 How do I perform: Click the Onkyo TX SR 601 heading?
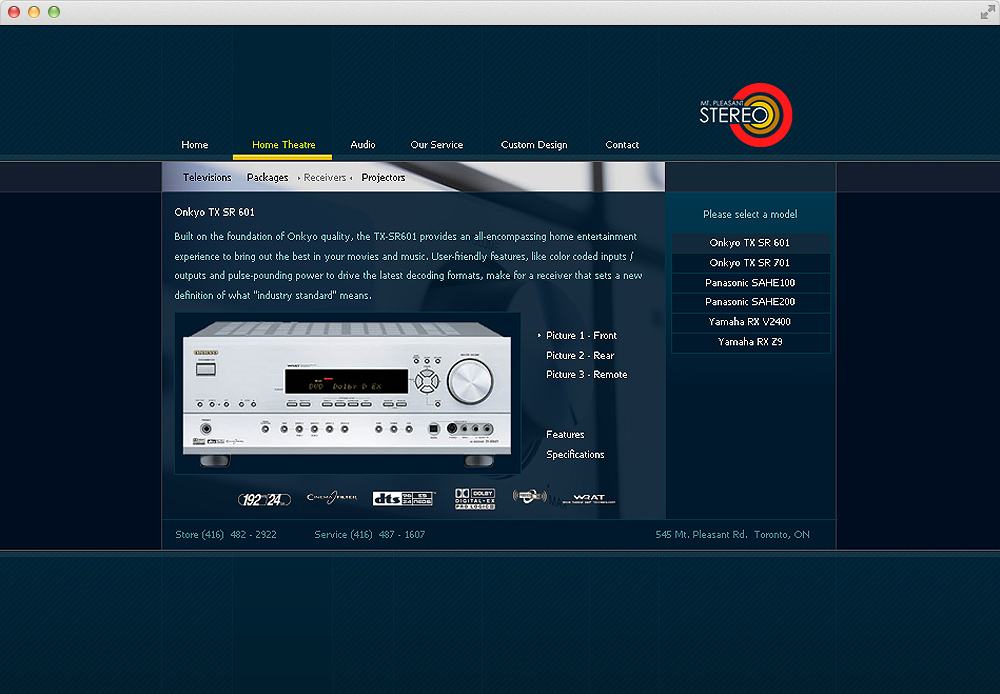click(x=214, y=212)
